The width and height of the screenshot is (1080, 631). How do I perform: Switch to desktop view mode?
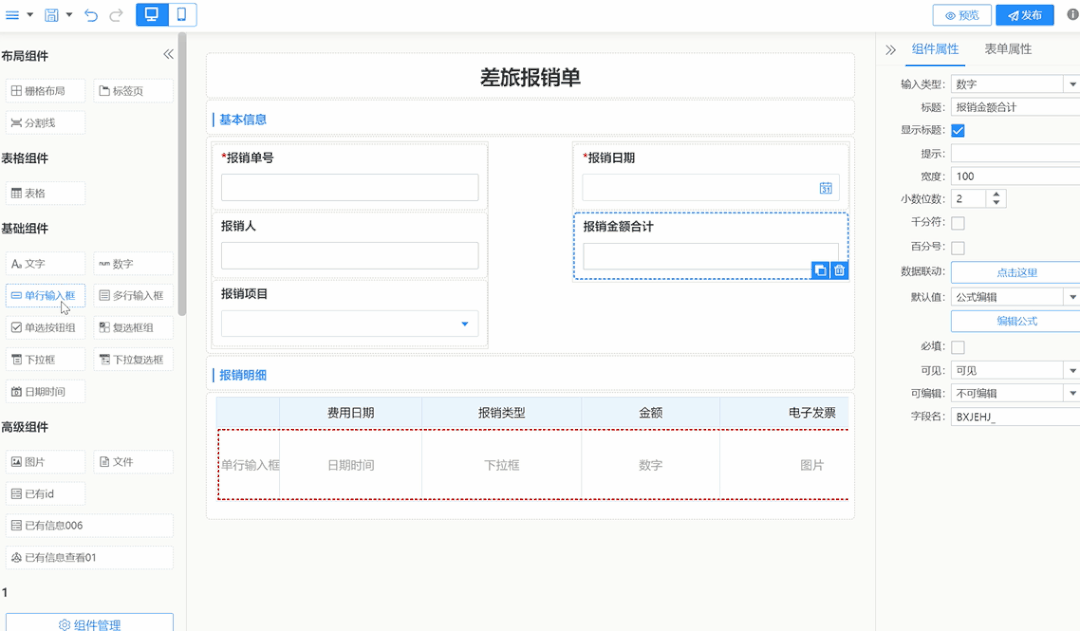[151, 15]
